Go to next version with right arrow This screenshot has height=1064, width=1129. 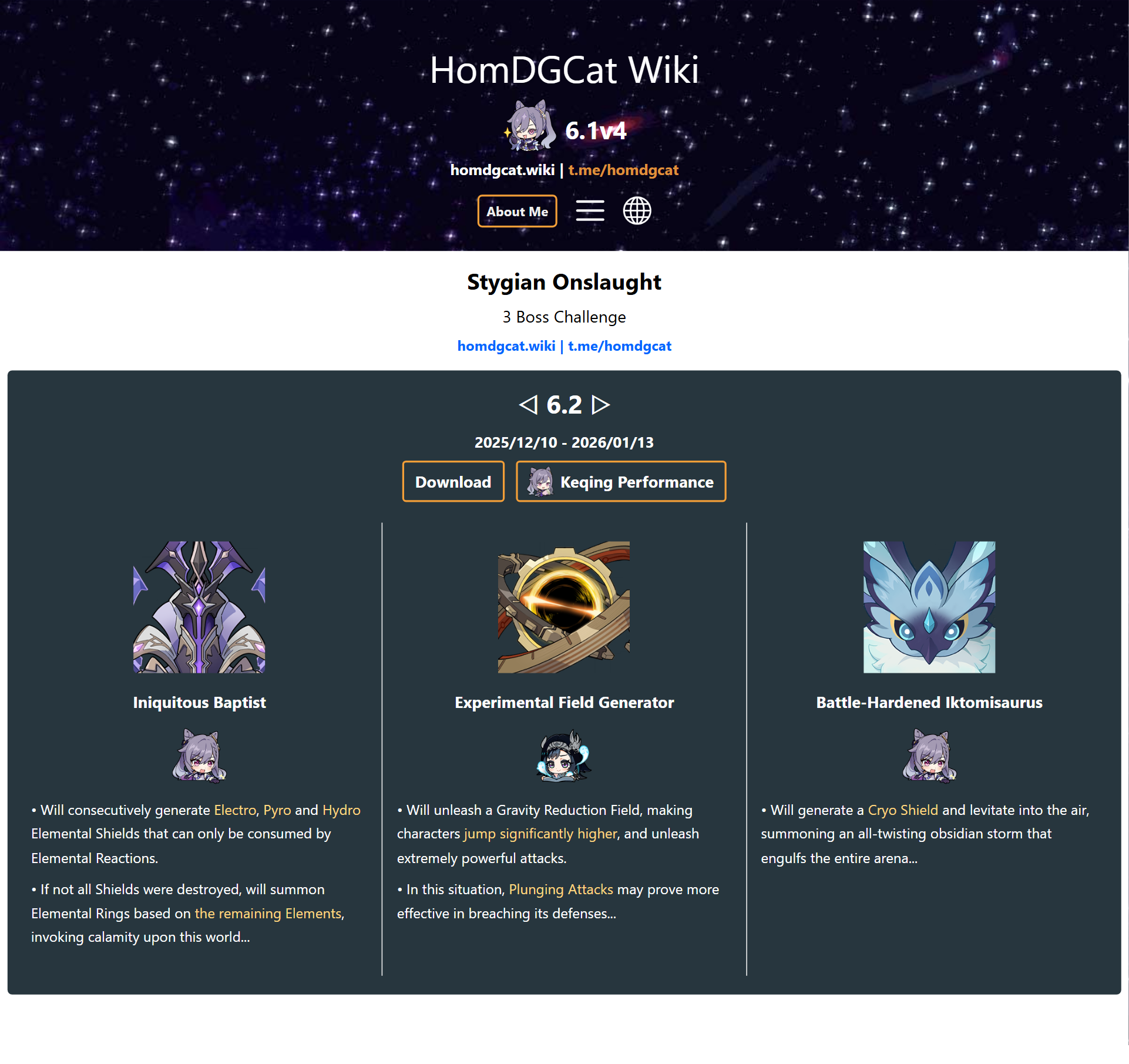[600, 405]
